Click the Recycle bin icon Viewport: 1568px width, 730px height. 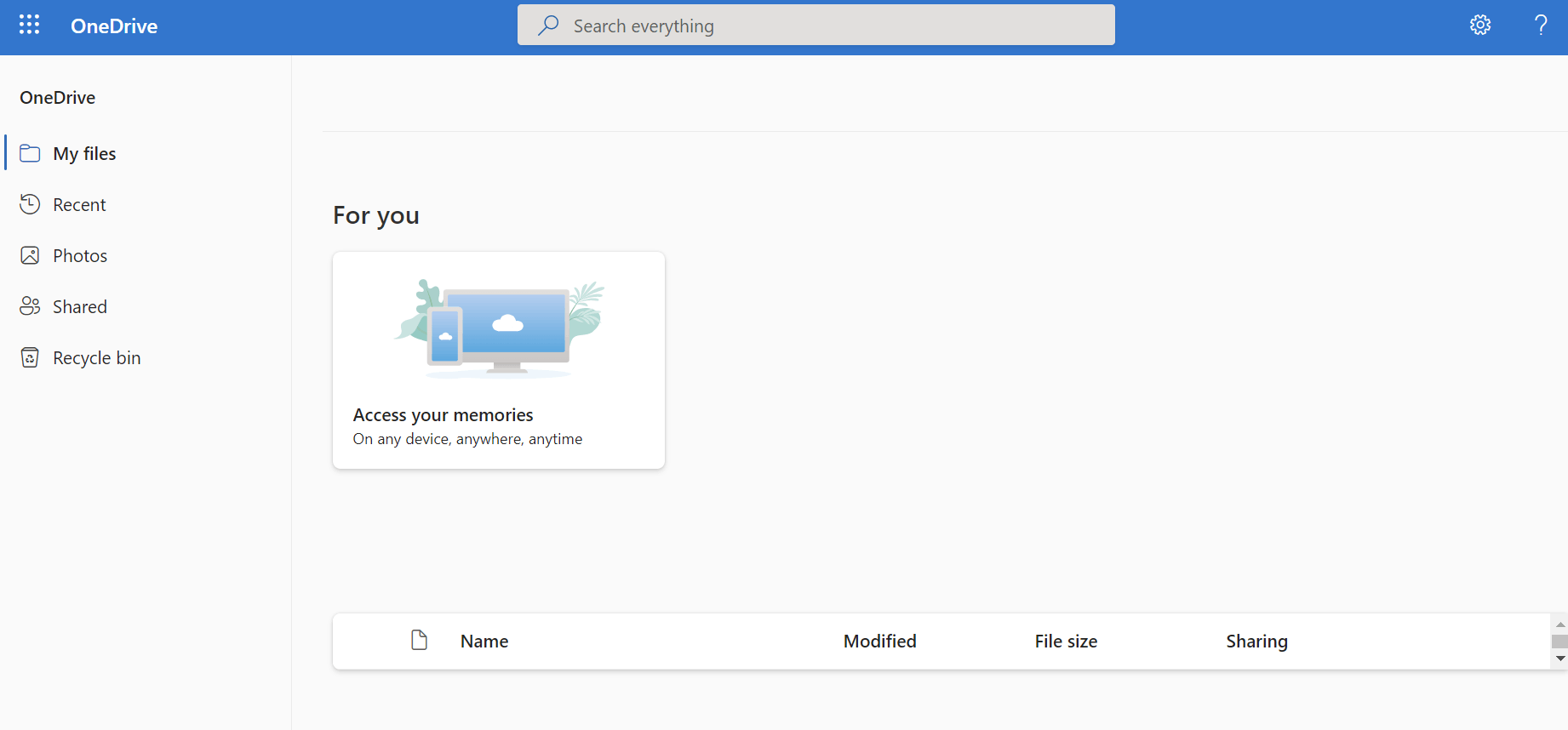point(30,357)
